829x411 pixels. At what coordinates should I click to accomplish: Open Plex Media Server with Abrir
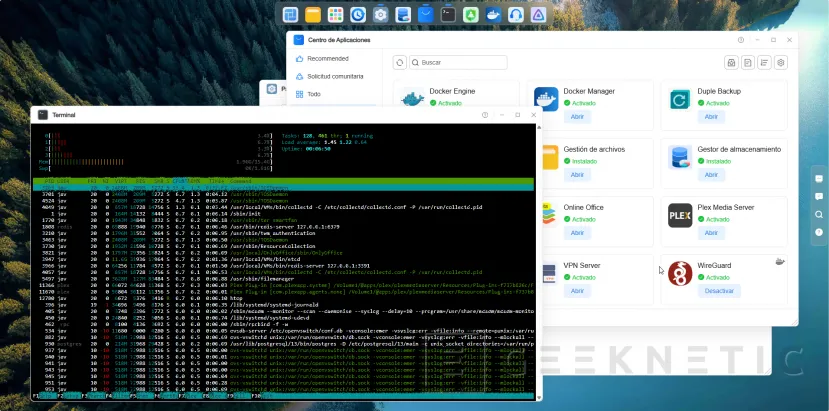[x=711, y=233]
